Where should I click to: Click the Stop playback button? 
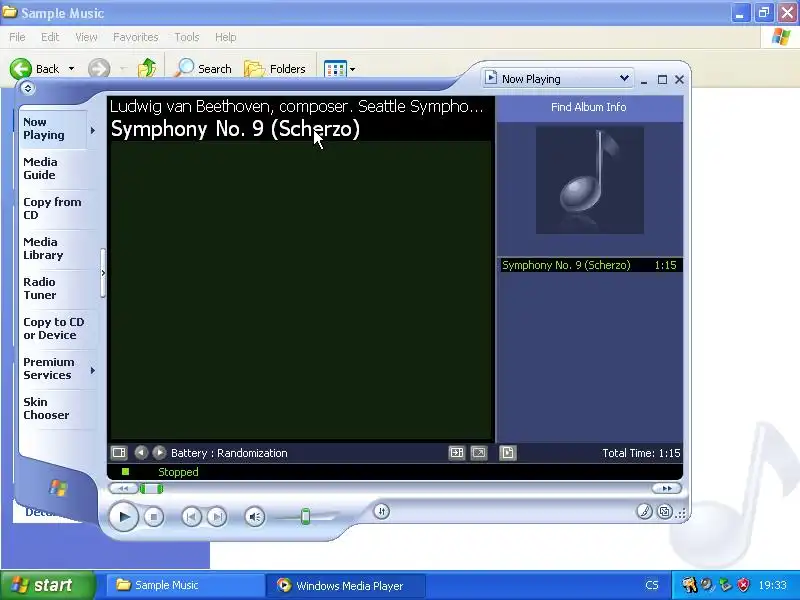click(x=154, y=517)
